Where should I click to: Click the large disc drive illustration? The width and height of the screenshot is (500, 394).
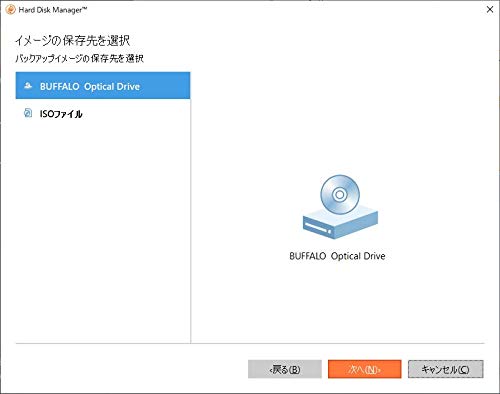[x=340, y=207]
